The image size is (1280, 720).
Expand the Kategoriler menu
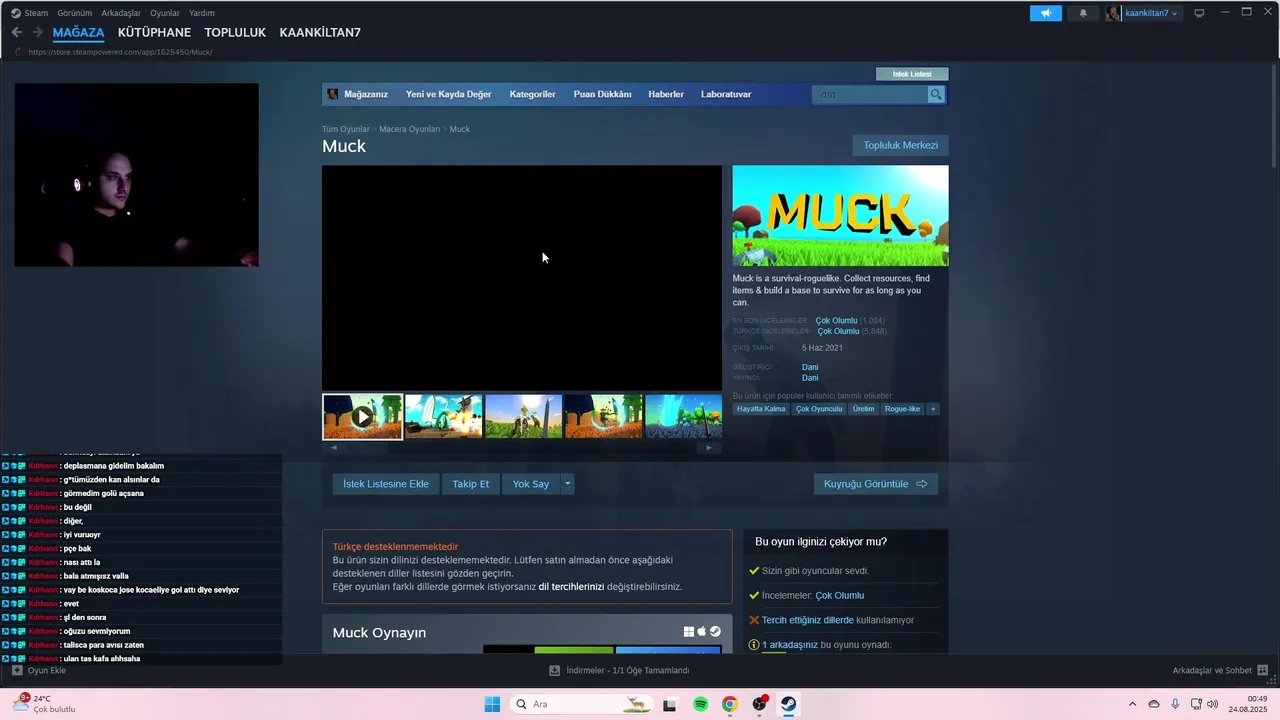coord(532,94)
